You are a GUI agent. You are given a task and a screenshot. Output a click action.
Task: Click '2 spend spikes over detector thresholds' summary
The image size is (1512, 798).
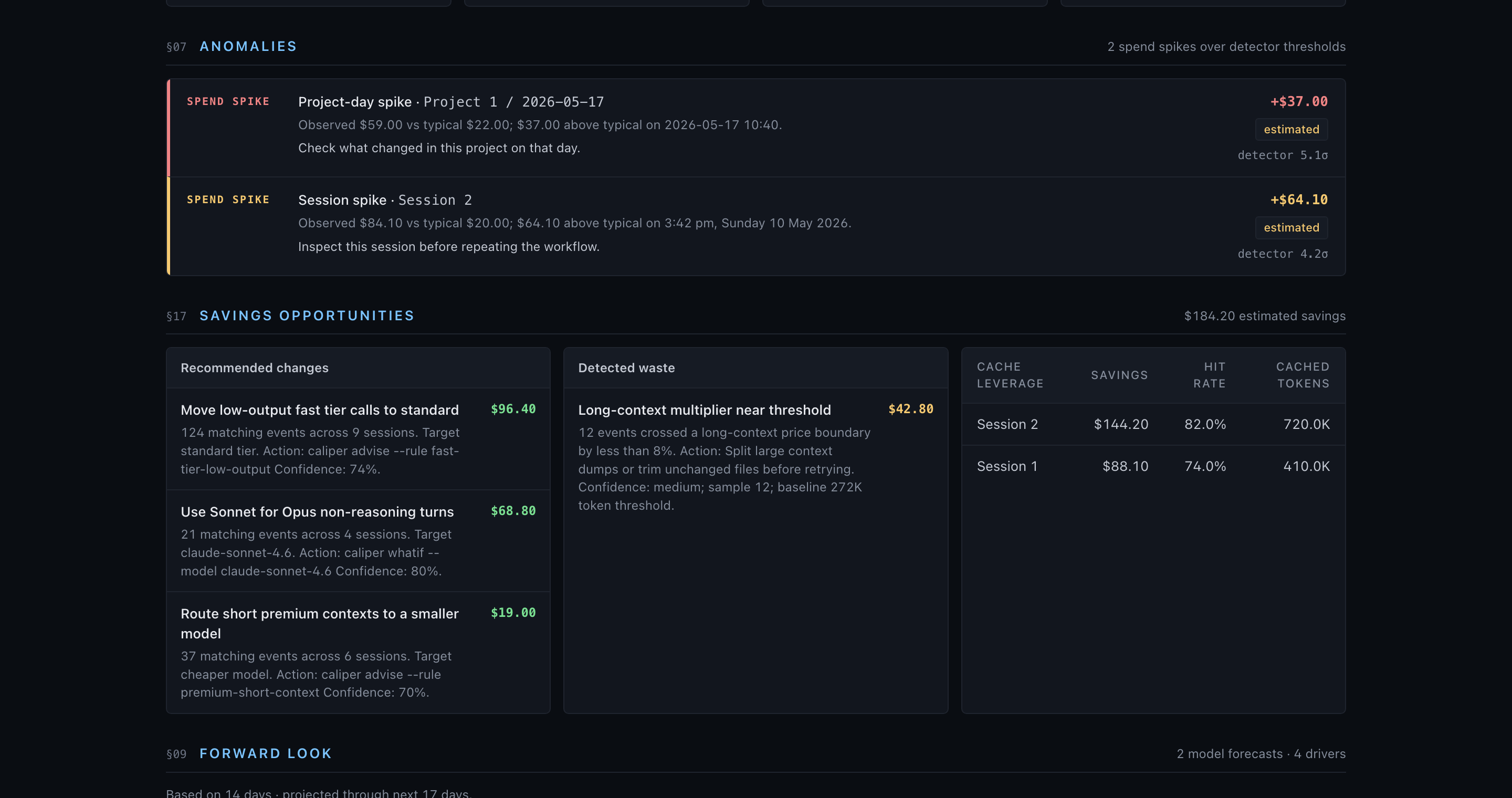(x=1226, y=46)
